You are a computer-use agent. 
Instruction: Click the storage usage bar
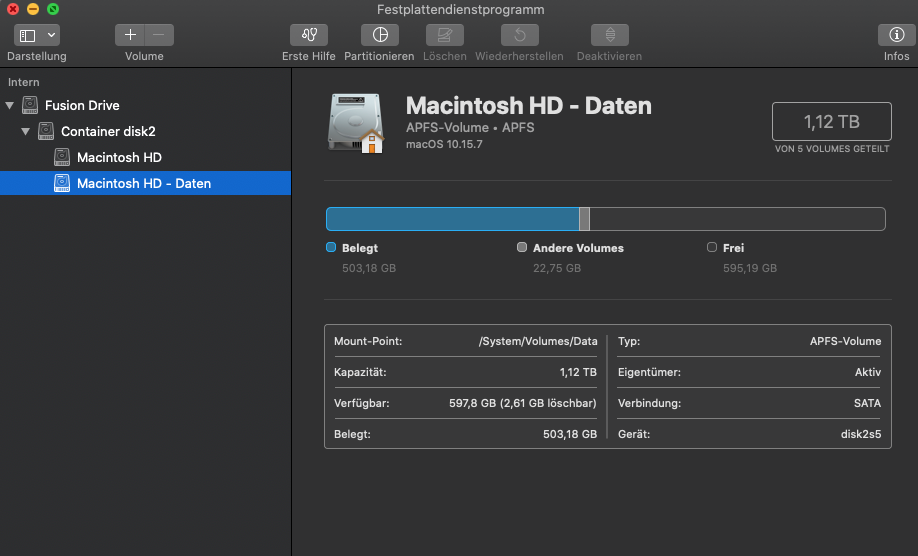[605, 219]
